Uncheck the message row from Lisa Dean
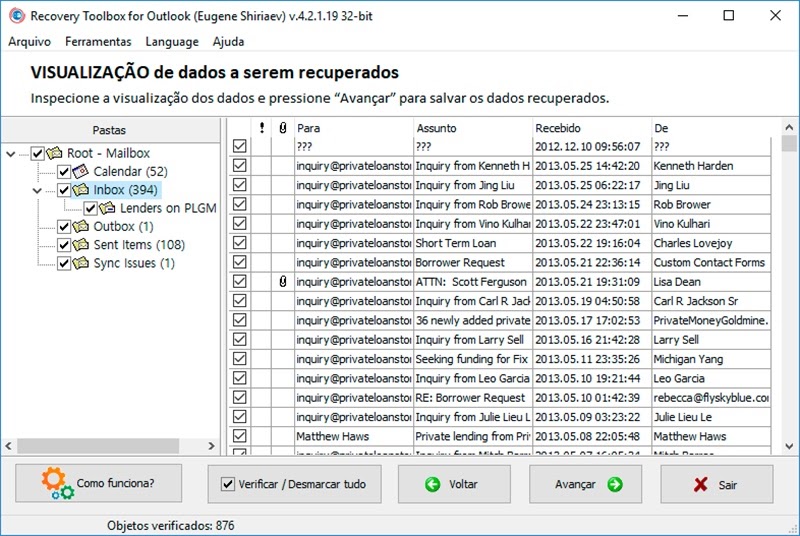Image resolution: width=800 pixels, height=536 pixels. click(x=240, y=282)
